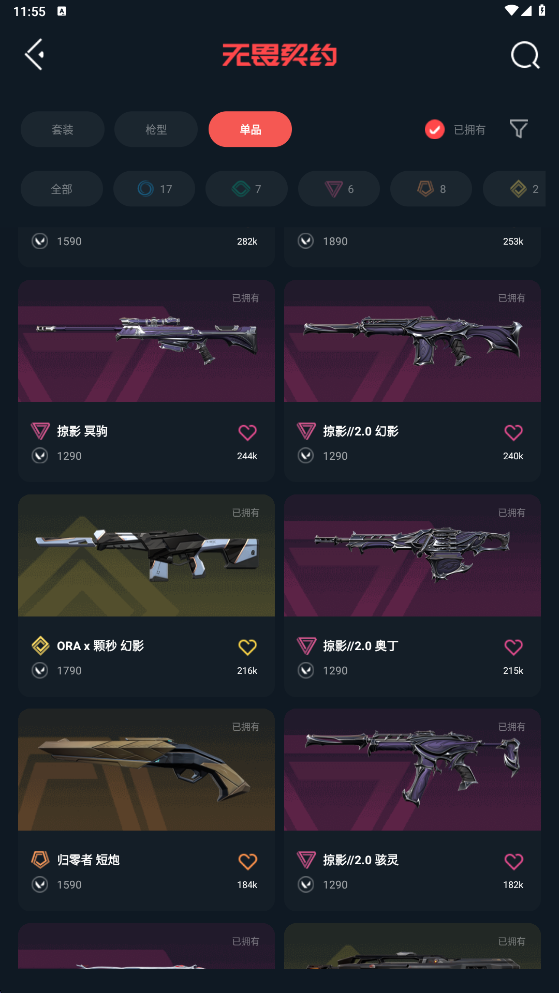Favorite 掠影//2.0 幻影 heart icon

513,433
